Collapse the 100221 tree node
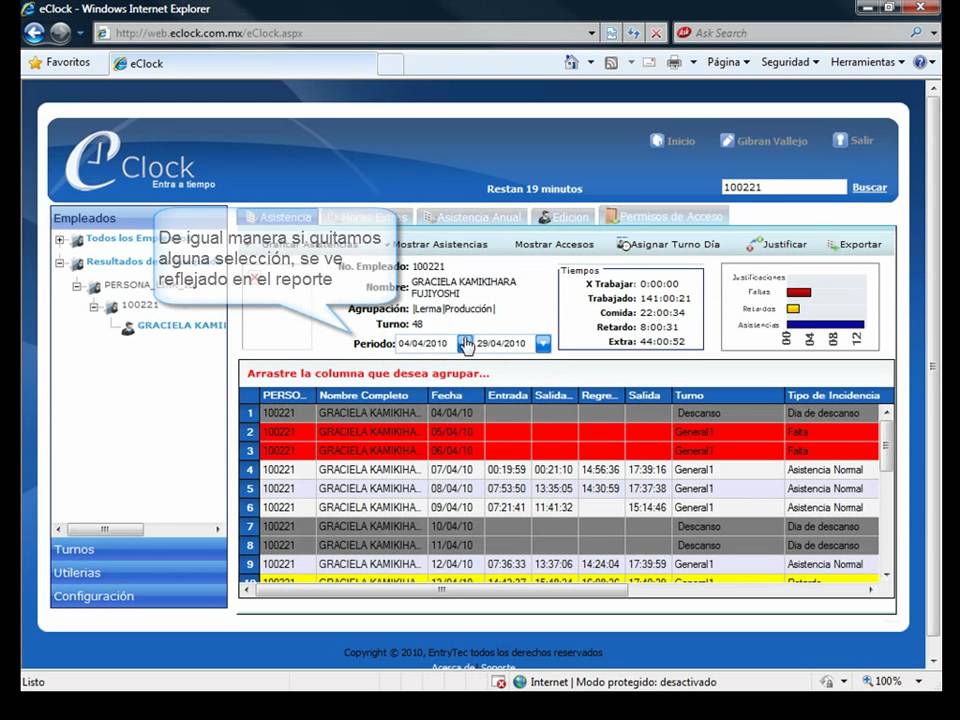Screen dimensions: 960x720 [x=94, y=306]
